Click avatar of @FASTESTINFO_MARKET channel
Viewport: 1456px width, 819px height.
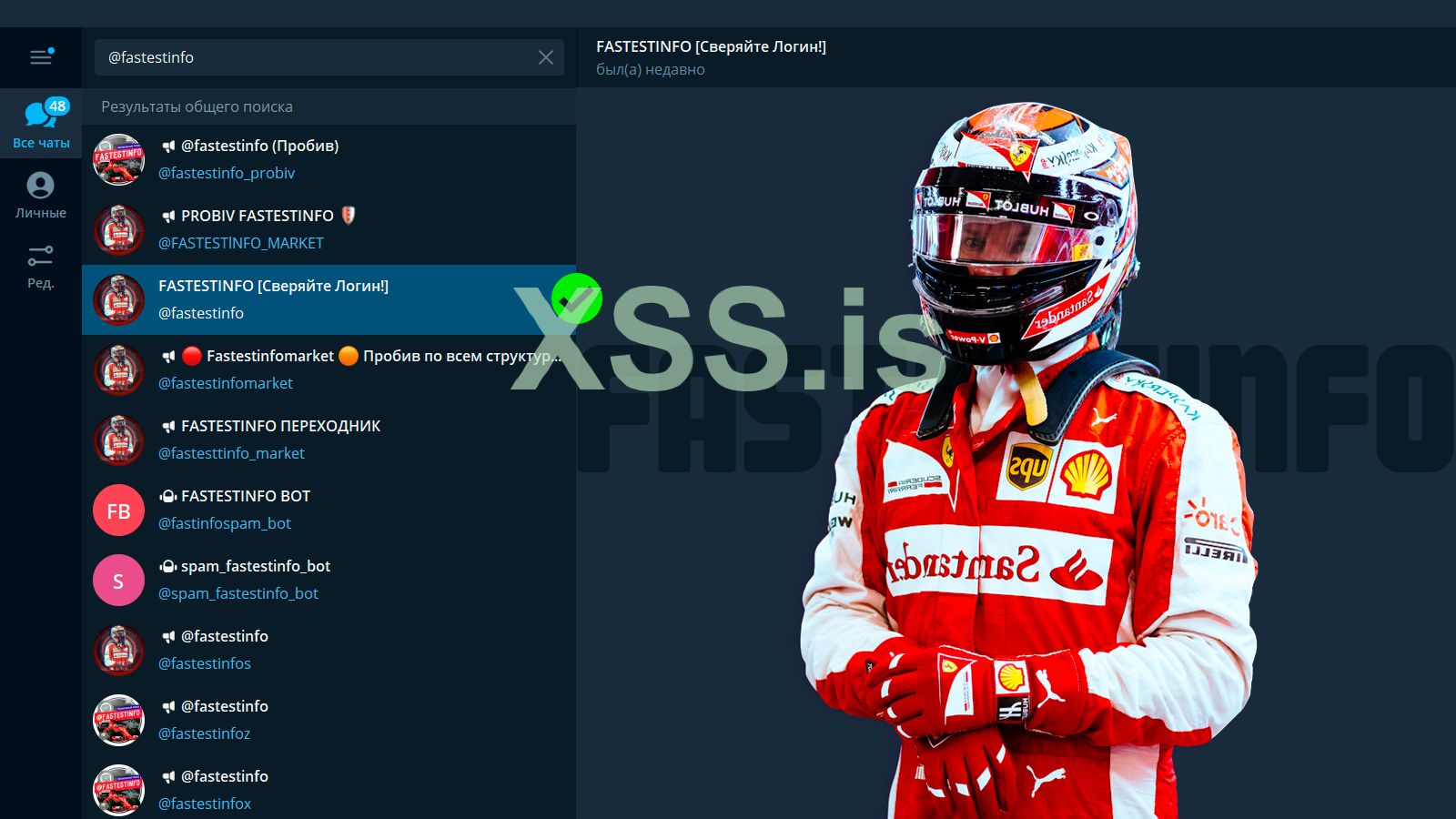tap(118, 229)
